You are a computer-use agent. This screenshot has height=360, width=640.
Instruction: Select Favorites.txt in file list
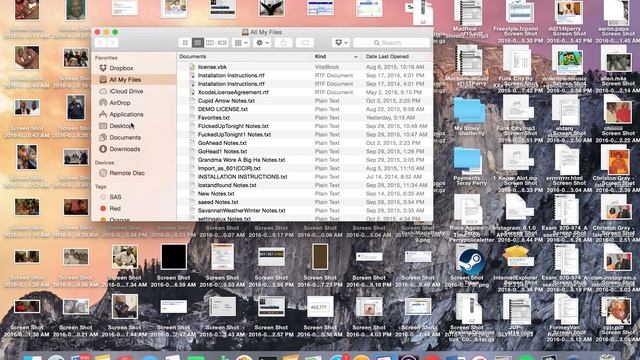[x=305, y=118]
